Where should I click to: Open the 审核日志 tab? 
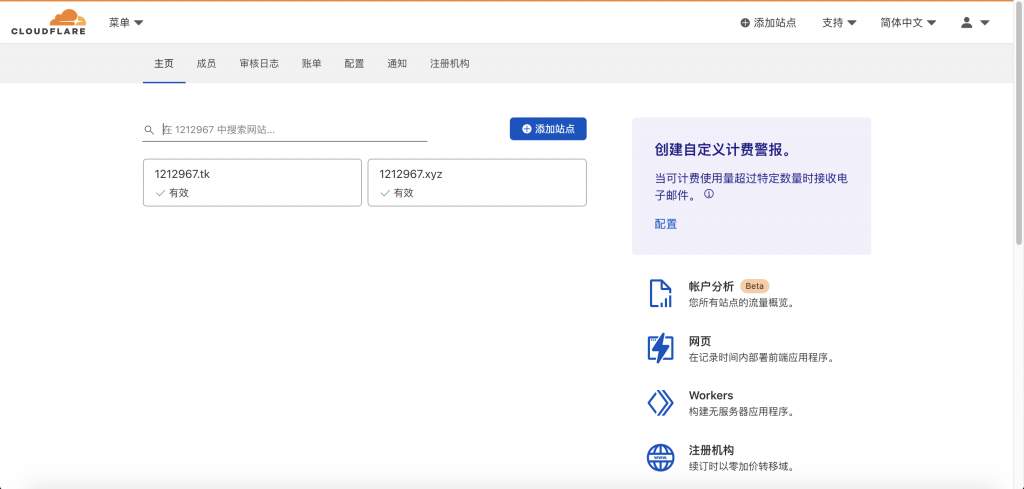coord(259,63)
